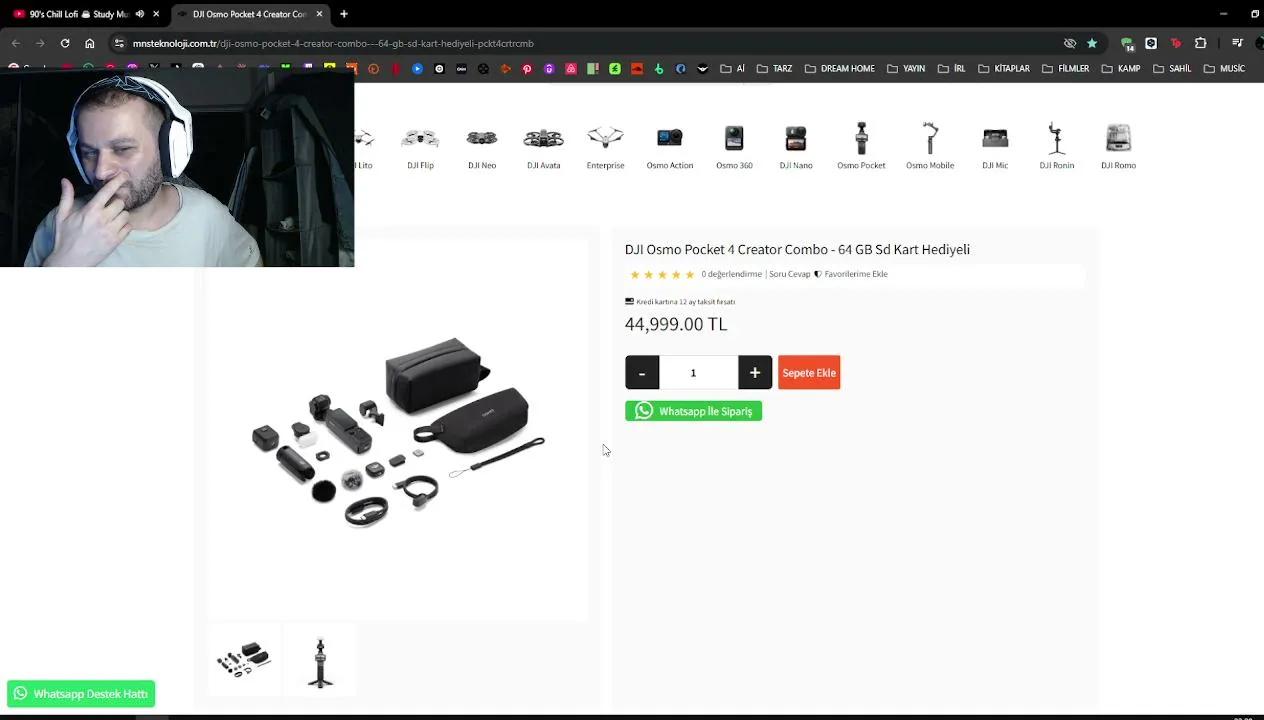Screen dimensions: 1264x720
Task: Click the site info icon in address bar
Action: (x=119, y=43)
